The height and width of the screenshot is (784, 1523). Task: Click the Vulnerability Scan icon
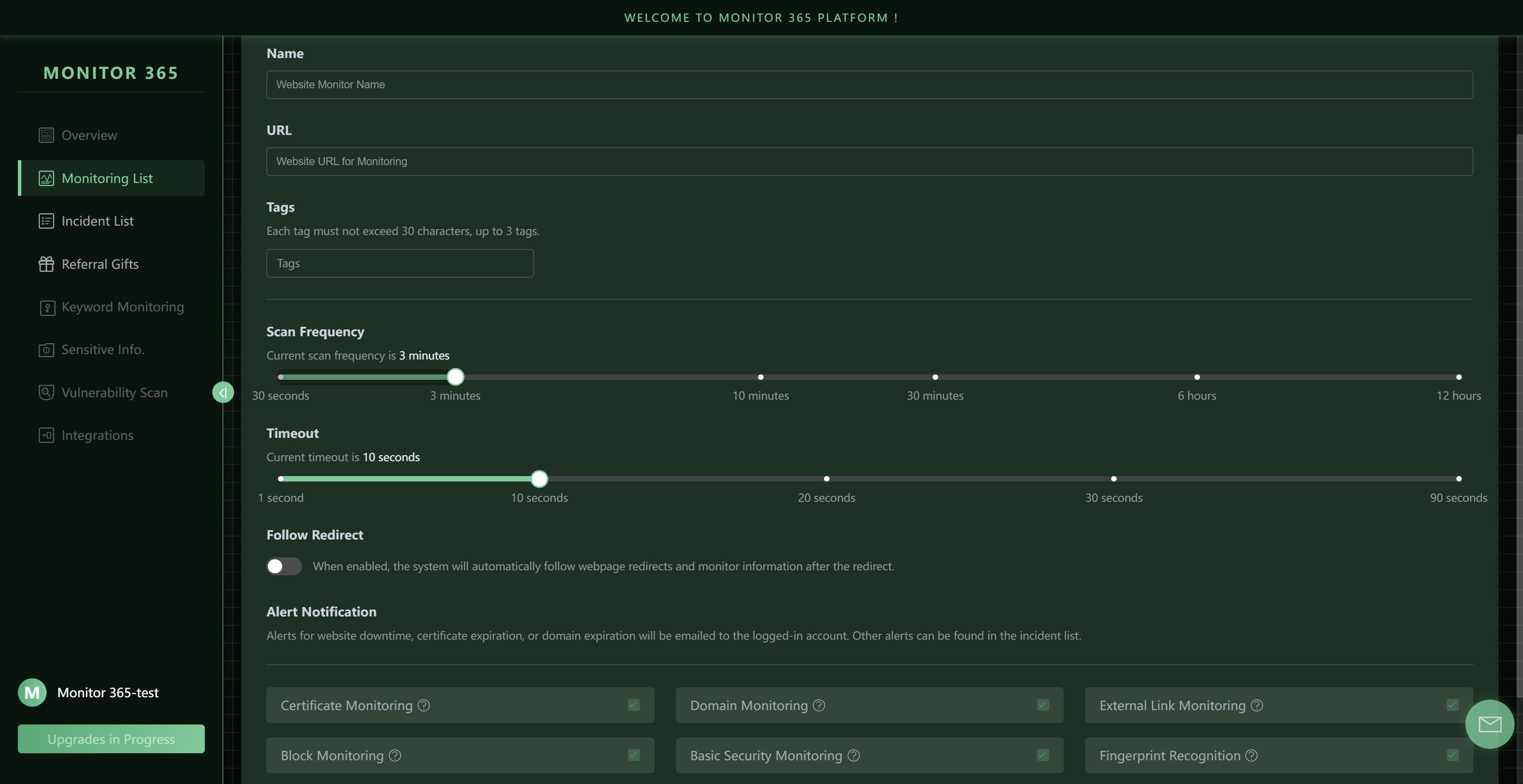point(46,393)
